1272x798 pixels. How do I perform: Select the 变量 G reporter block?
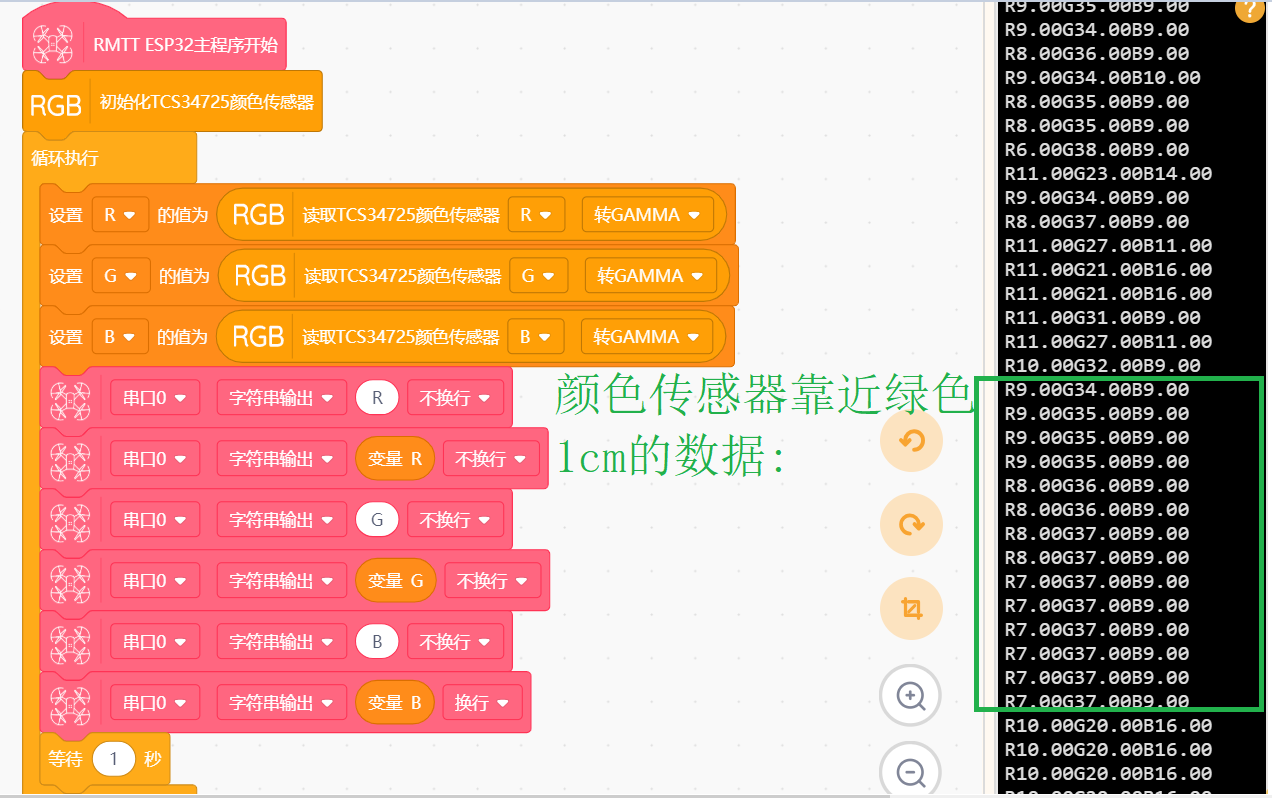[396, 581]
